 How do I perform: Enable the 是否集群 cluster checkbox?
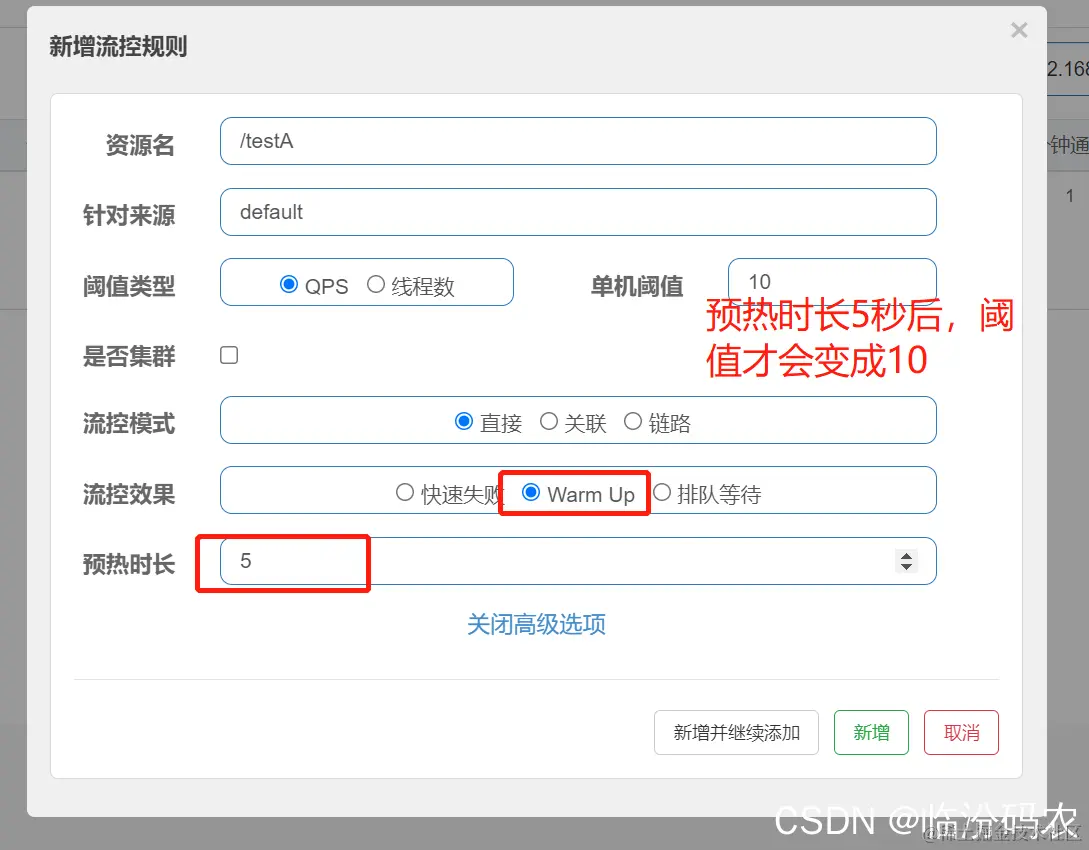click(228, 354)
